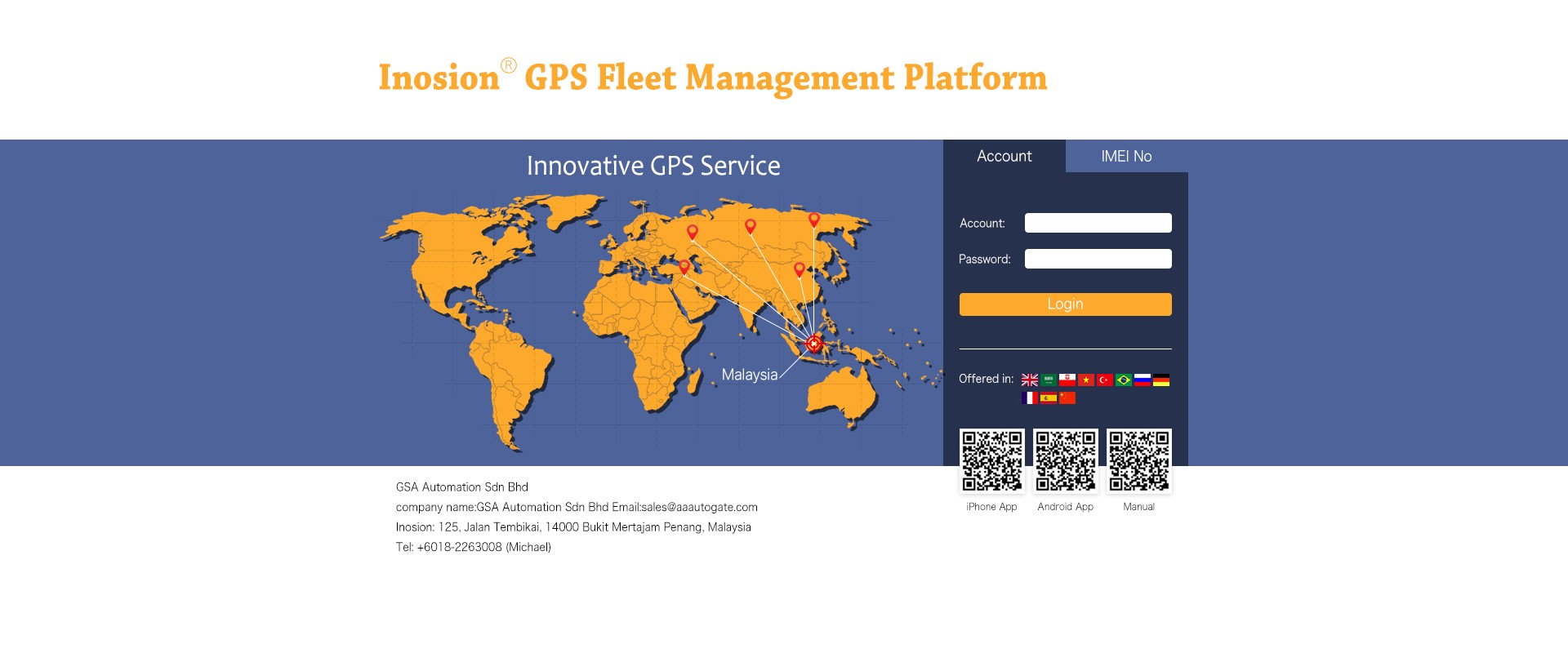This screenshot has height=653, width=1568.
Task: Click into the Account input field
Action: [x=1098, y=223]
